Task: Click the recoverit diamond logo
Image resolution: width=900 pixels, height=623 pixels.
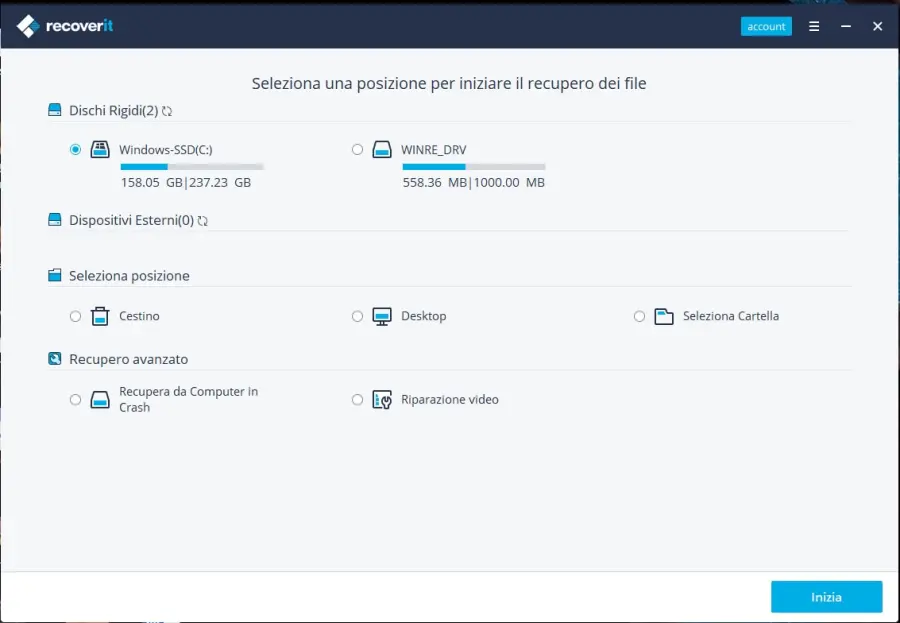Action: 27,26
